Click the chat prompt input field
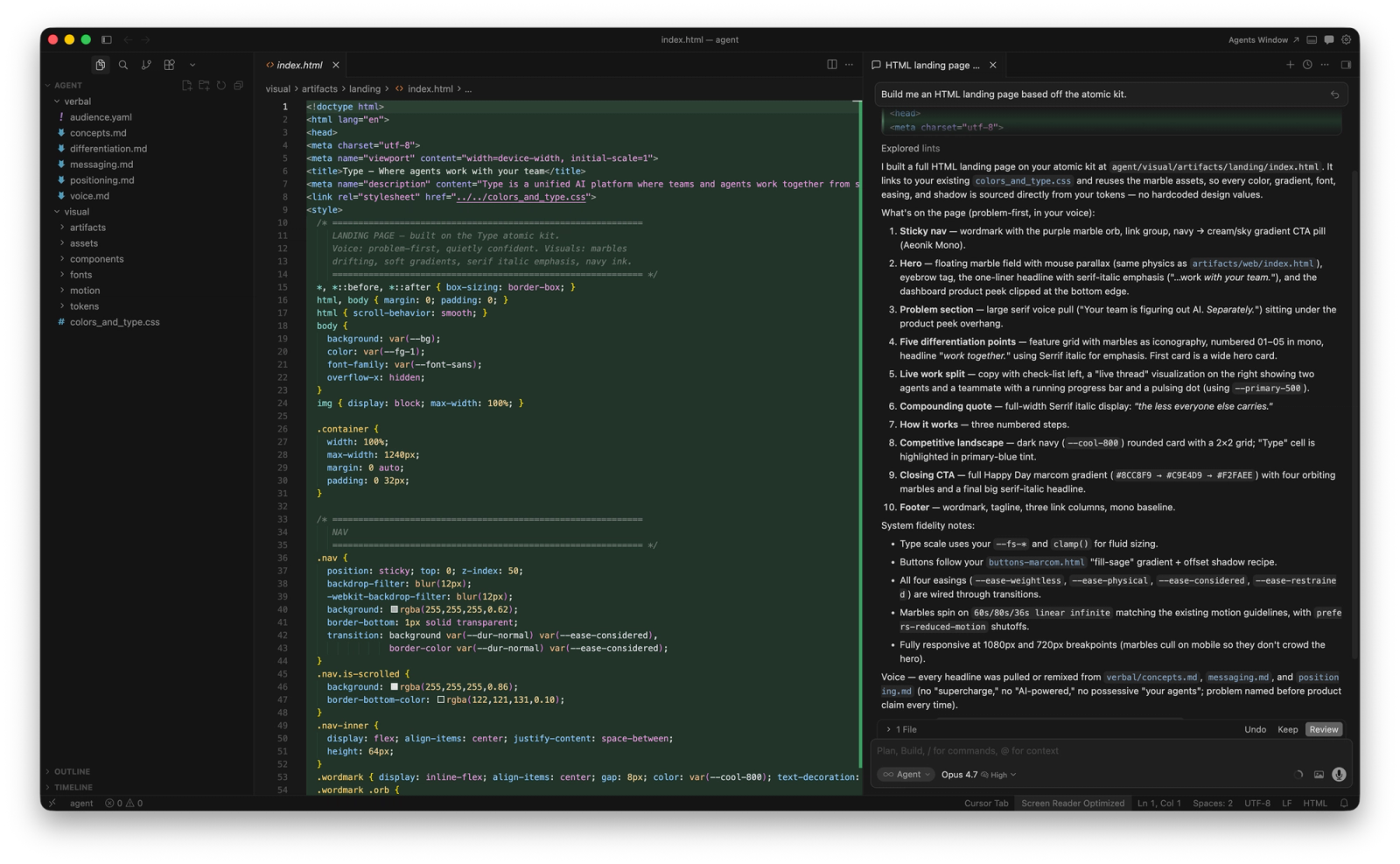The height and width of the screenshot is (864, 1400). 1111,751
